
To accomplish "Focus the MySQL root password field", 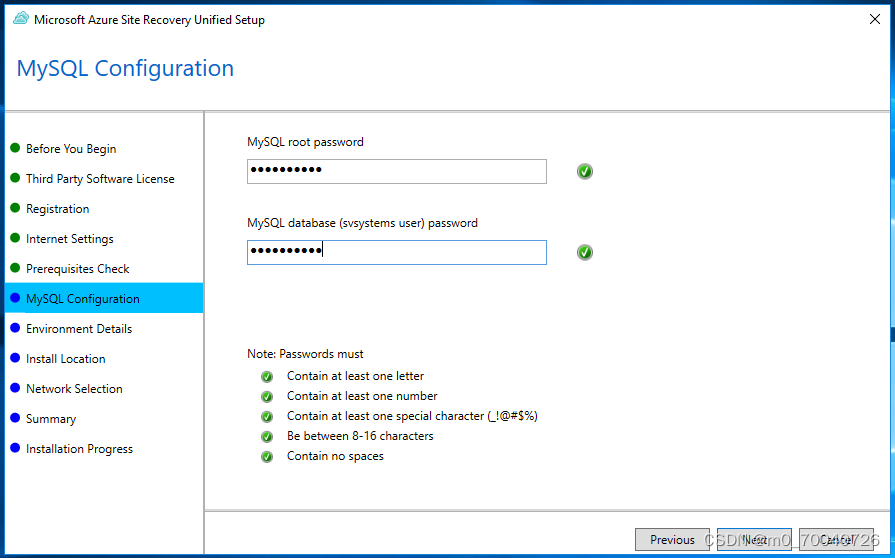I will (397, 171).
